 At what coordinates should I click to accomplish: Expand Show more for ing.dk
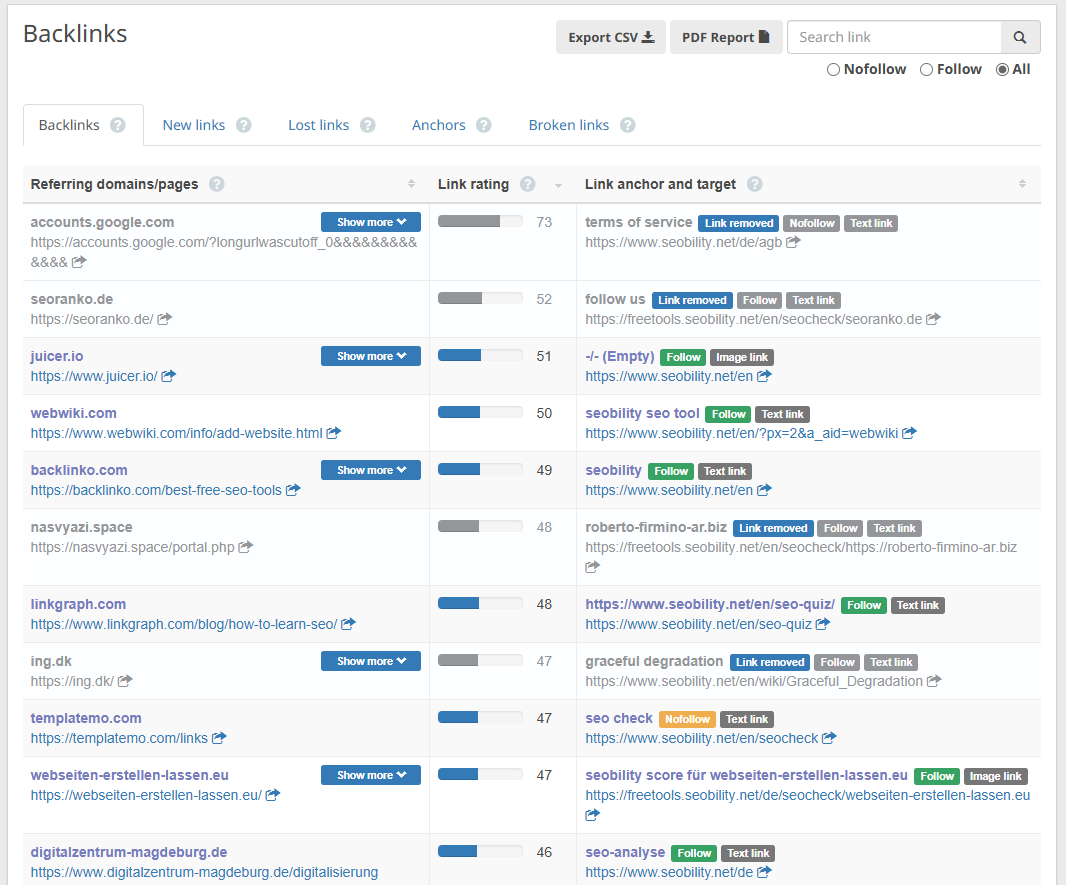point(371,661)
